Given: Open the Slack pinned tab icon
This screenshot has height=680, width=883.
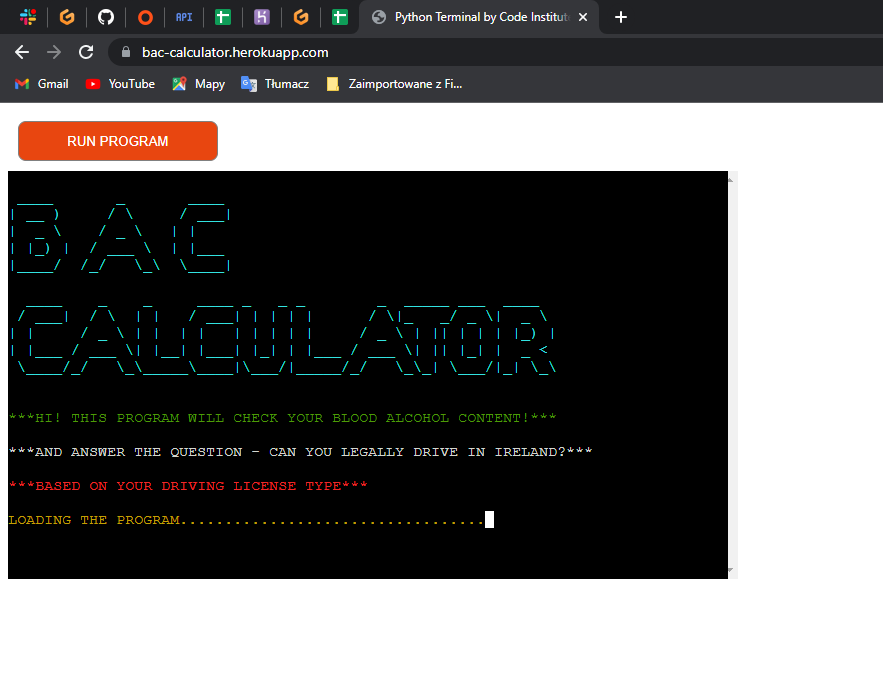Looking at the screenshot, I should [28, 17].
